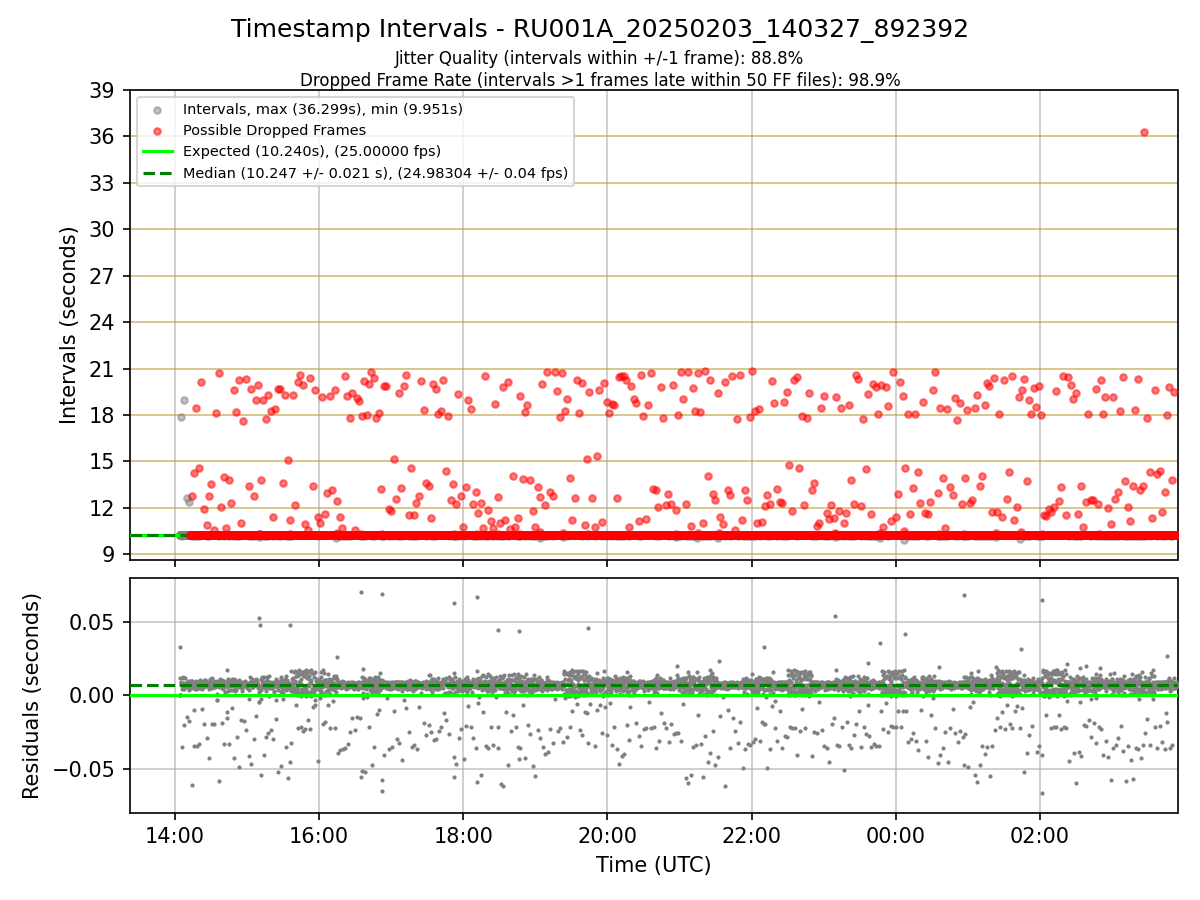Click the outlier red point near 36 seconds

click(x=1144, y=132)
